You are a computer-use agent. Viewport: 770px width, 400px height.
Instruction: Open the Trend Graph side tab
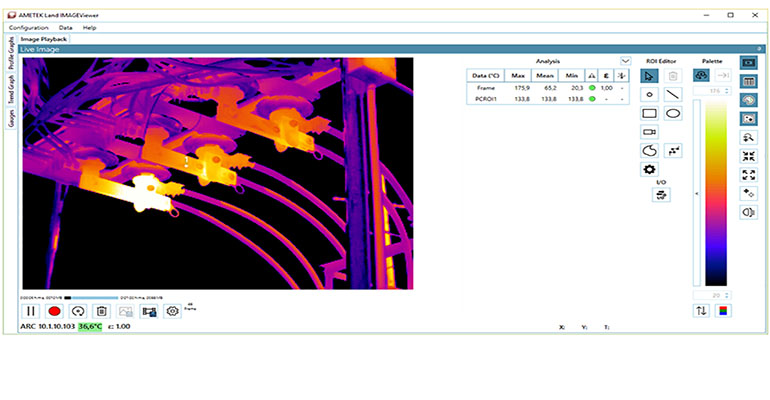coord(11,89)
